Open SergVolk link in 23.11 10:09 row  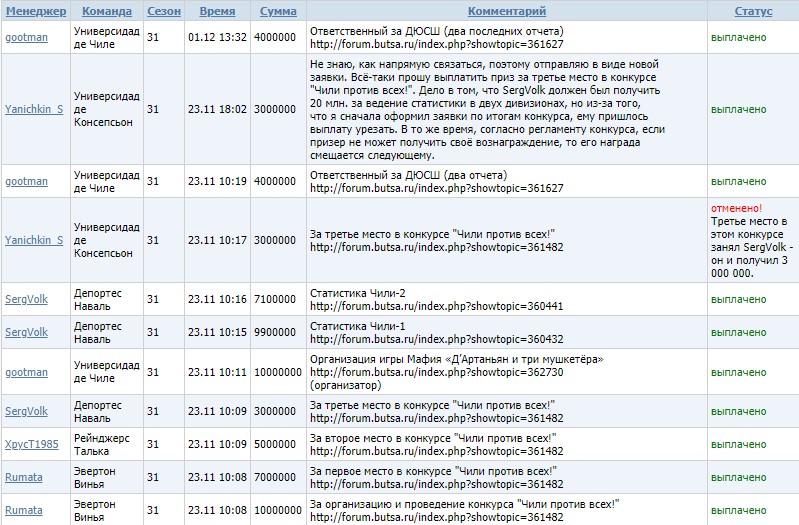point(26,411)
